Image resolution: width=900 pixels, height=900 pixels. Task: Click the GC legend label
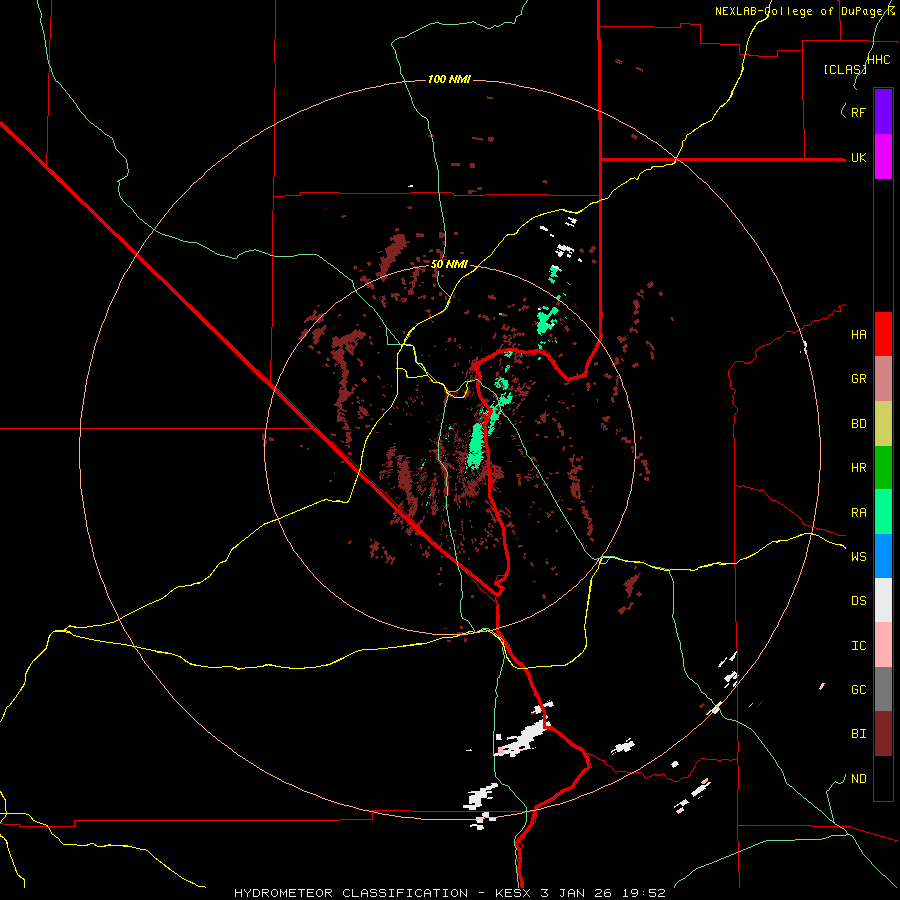click(x=858, y=690)
